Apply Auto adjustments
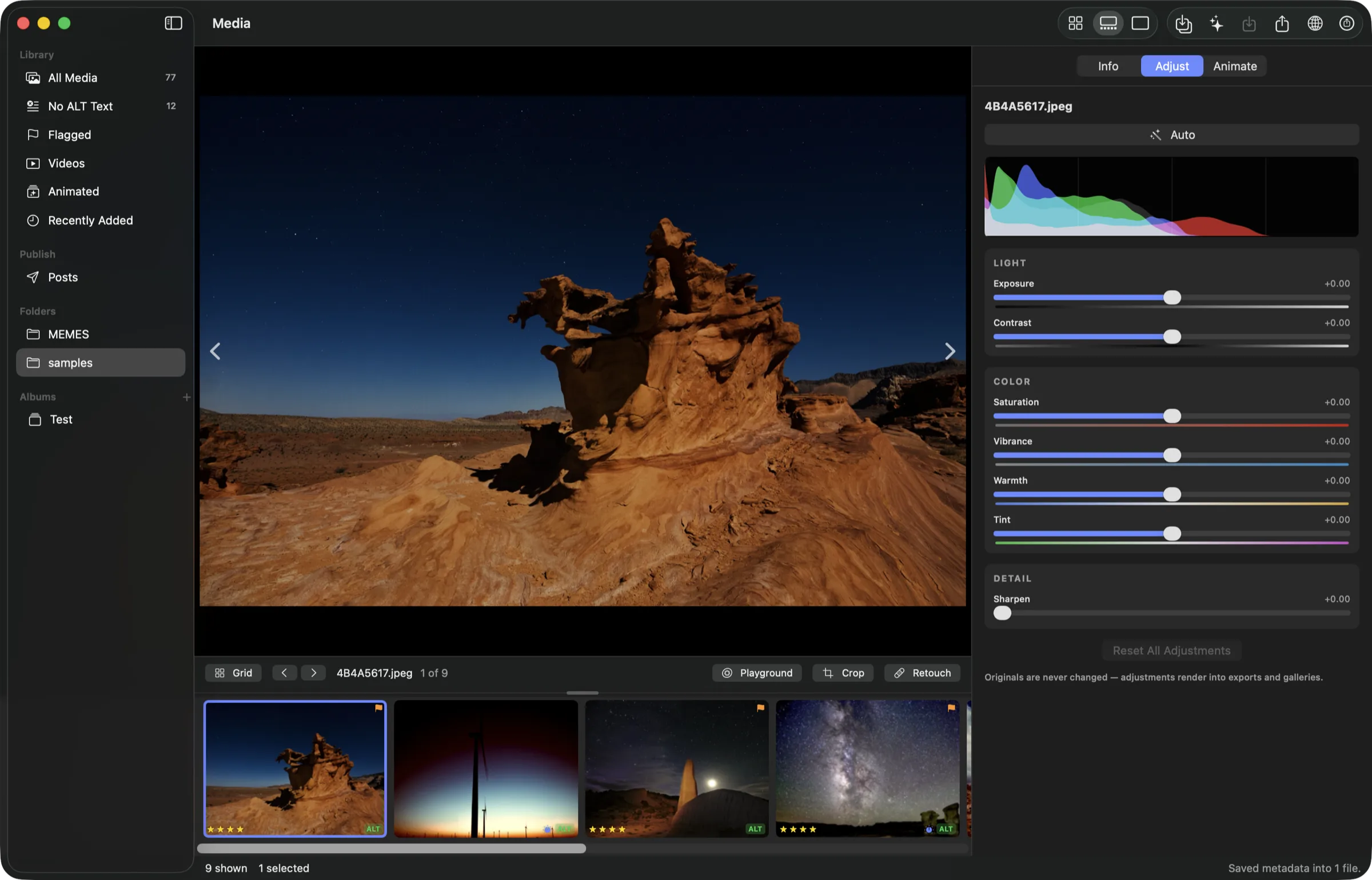Screen dimensions: 1372x880 tap(1171, 135)
